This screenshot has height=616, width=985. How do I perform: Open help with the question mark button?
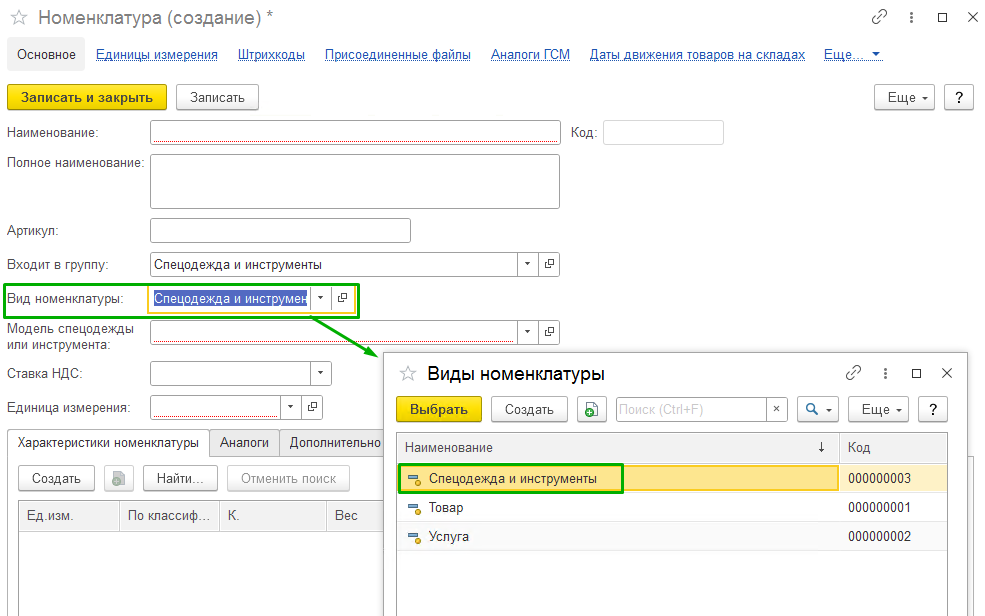(x=958, y=97)
